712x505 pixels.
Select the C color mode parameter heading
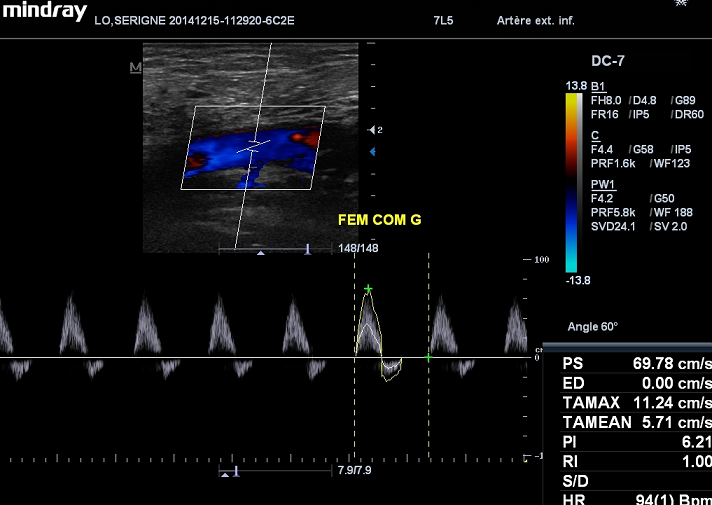pyautogui.click(x=595, y=135)
